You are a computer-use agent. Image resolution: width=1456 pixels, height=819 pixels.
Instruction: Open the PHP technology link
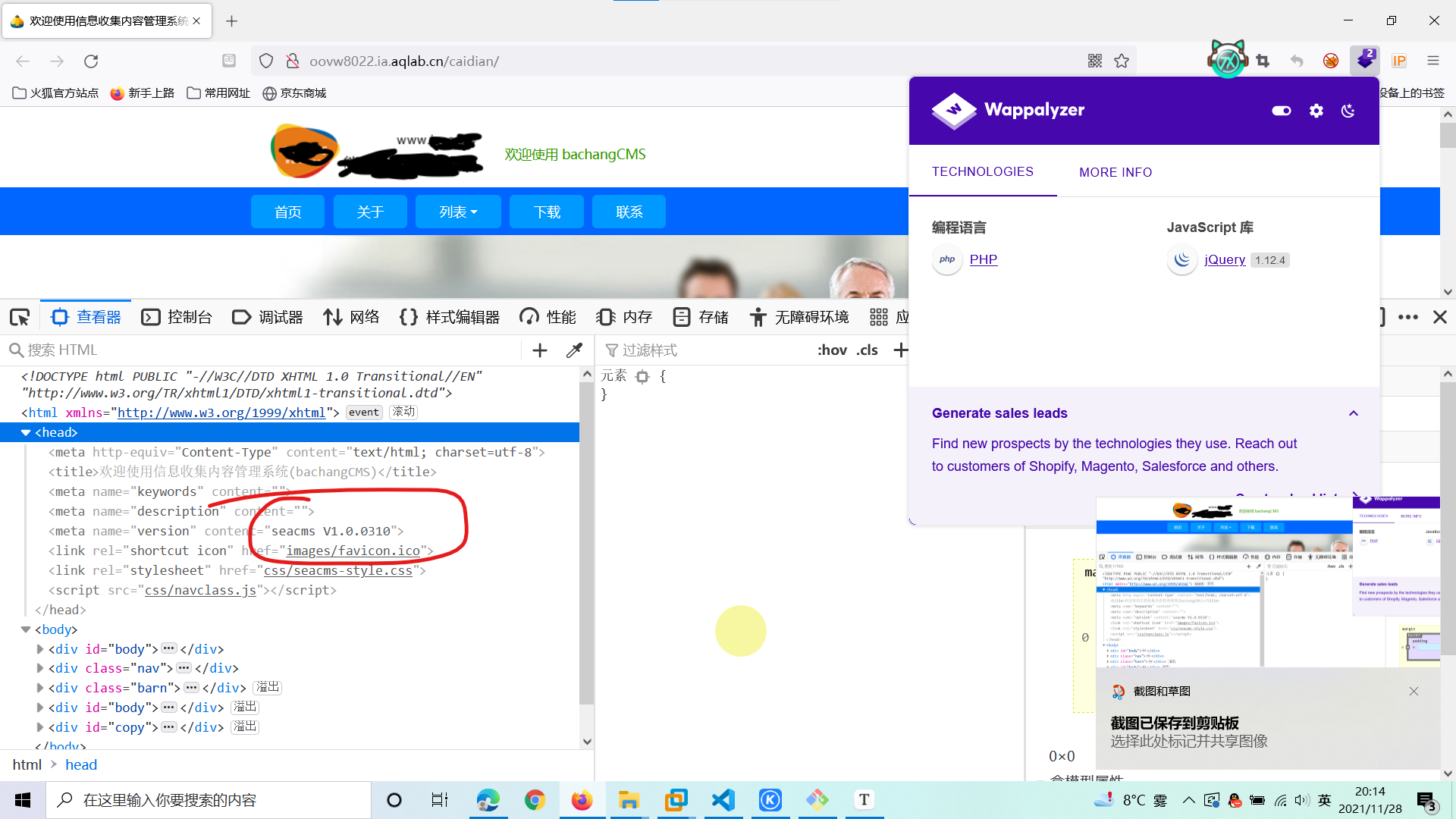[x=984, y=259]
